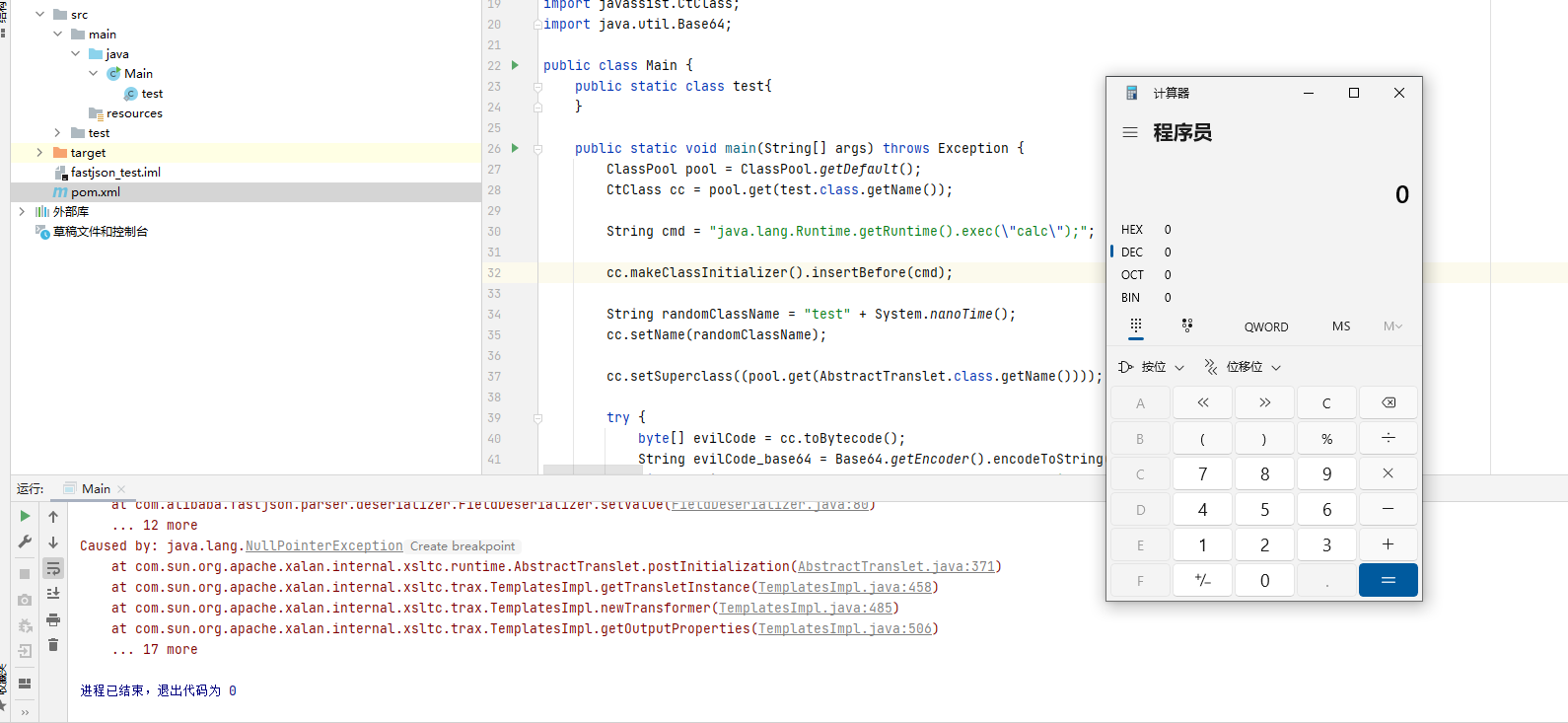The image size is (1568, 723).
Task: Open fastjson_test.iml file
Action: [115, 172]
